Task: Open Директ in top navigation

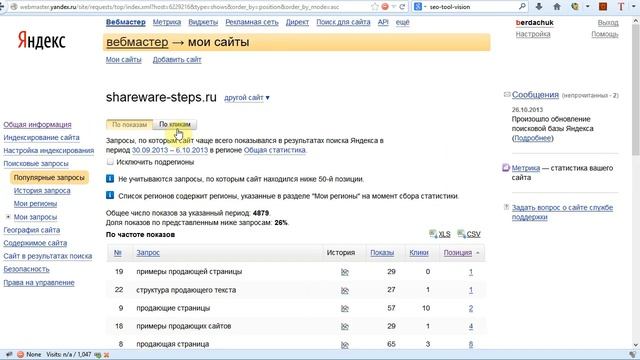Action: (x=297, y=22)
